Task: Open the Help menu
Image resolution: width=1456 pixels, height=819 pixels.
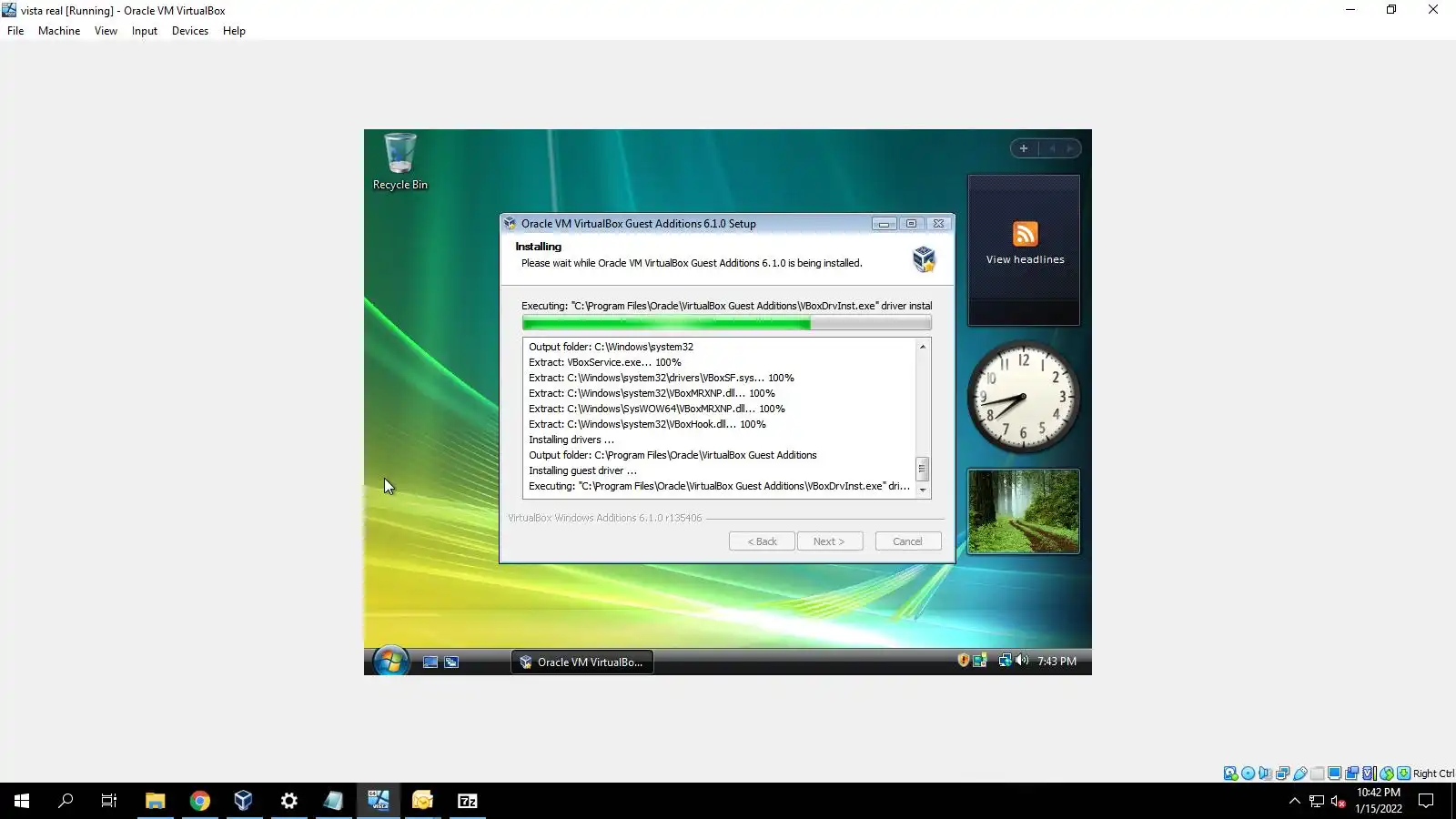Action: pyautogui.click(x=234, y=31)
